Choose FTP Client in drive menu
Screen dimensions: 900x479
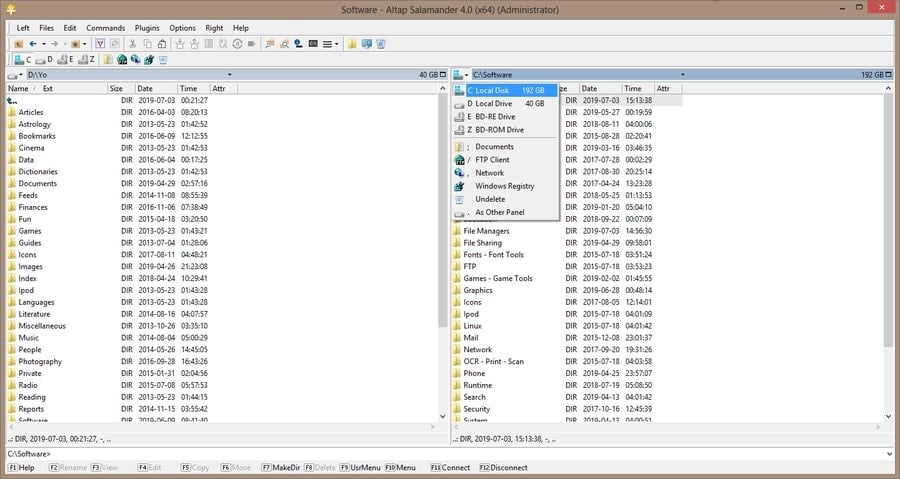click(506, 159)
